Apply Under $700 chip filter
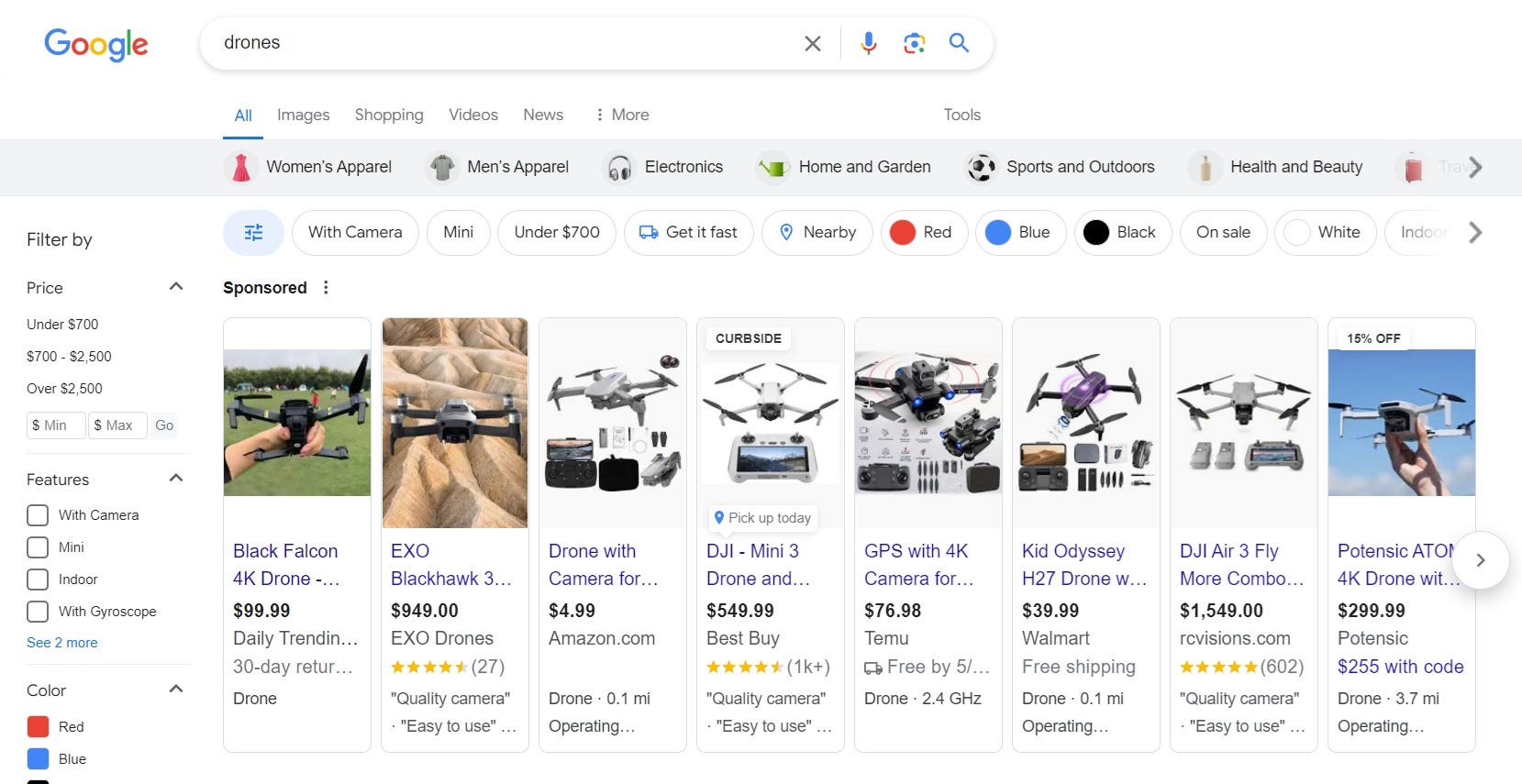 click(557, 232)
